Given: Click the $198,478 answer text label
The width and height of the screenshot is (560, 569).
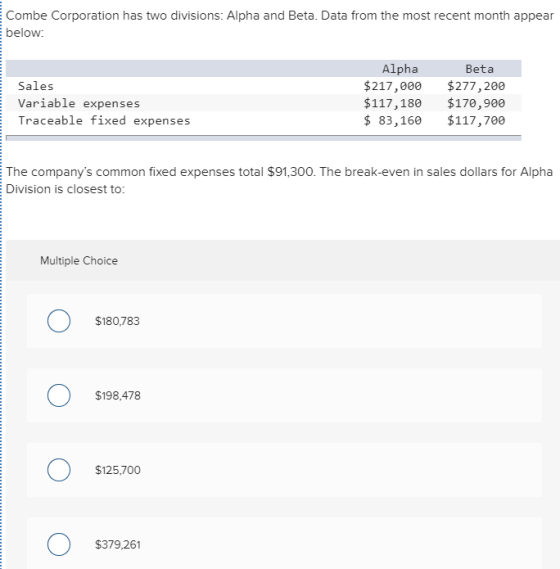Looking at the screenshot, I should 118,396.
